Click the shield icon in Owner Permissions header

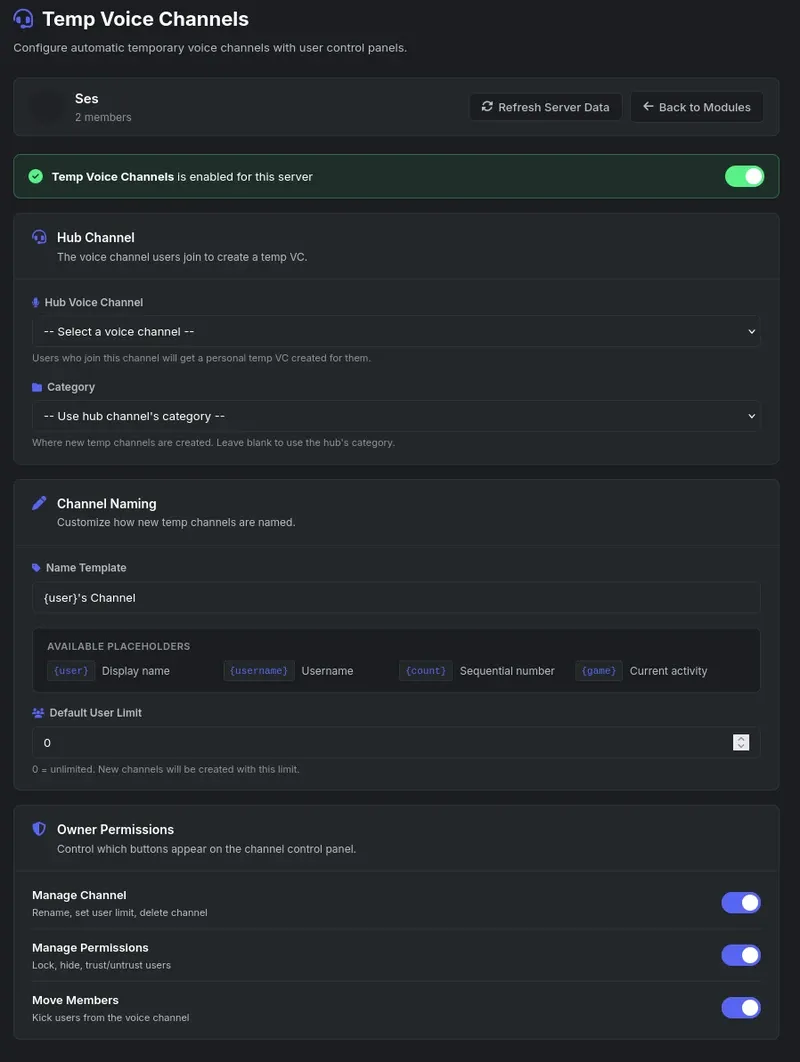point(40,828)
